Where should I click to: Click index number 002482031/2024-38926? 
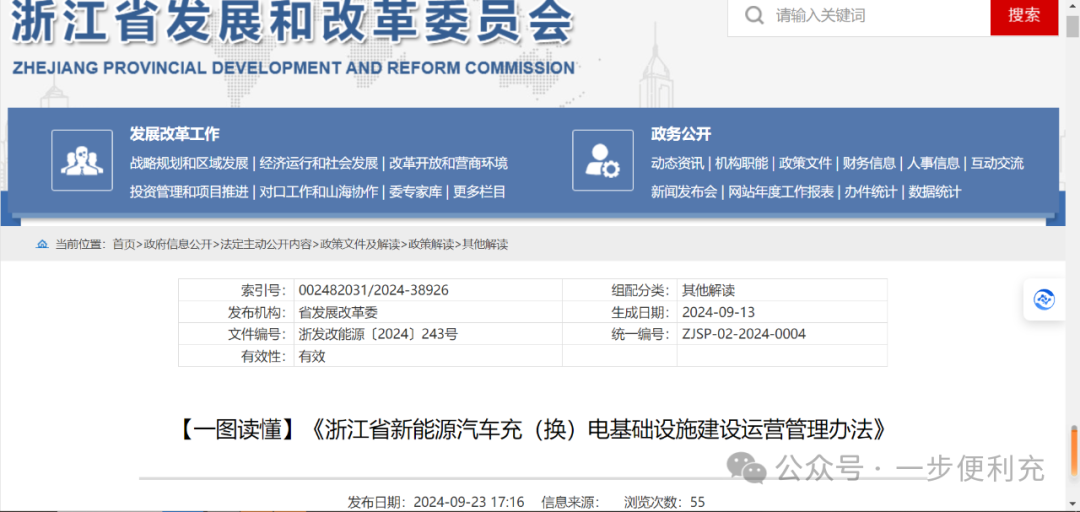click(x=373, y=290)
